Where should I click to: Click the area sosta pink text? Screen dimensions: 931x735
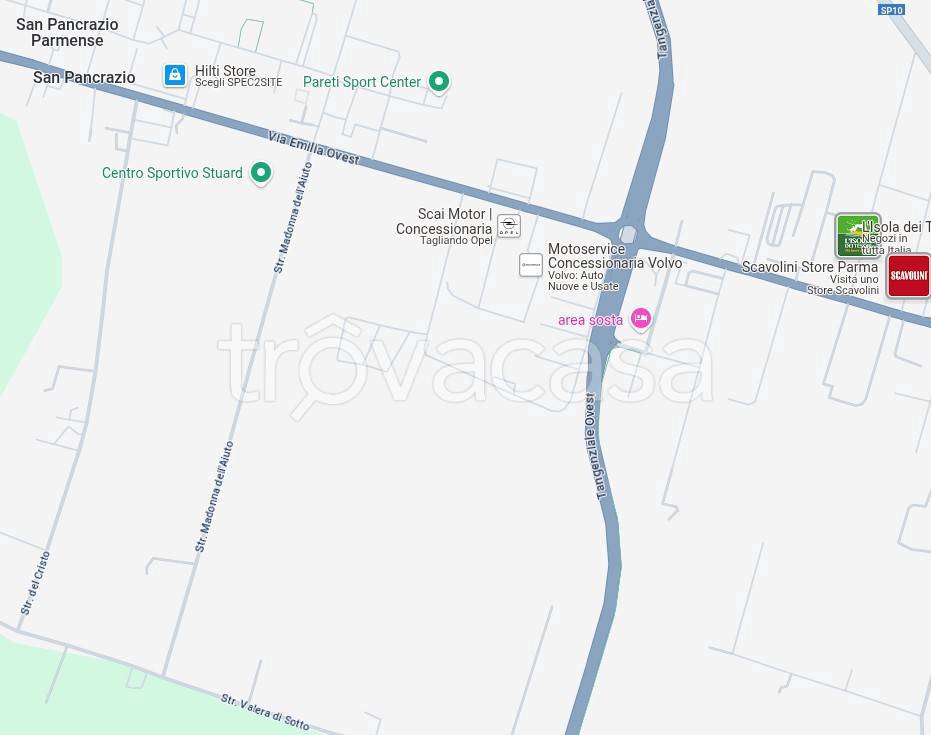(590, 320)
